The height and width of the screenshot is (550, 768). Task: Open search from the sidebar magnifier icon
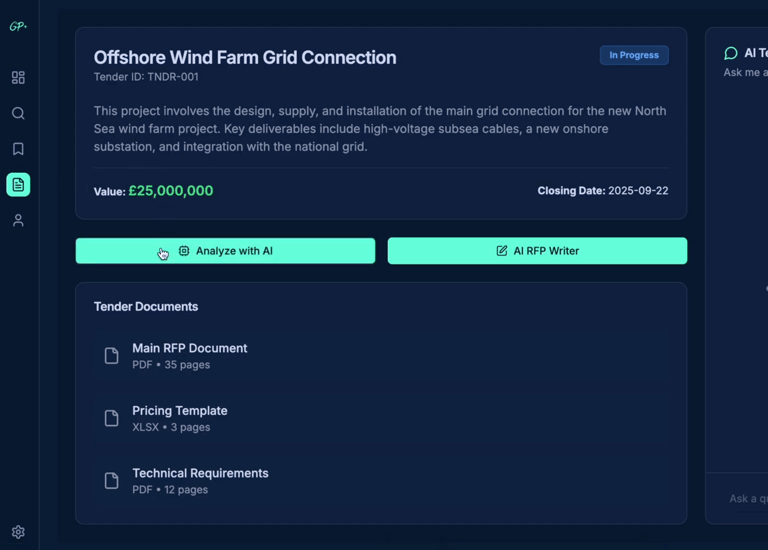18,113
